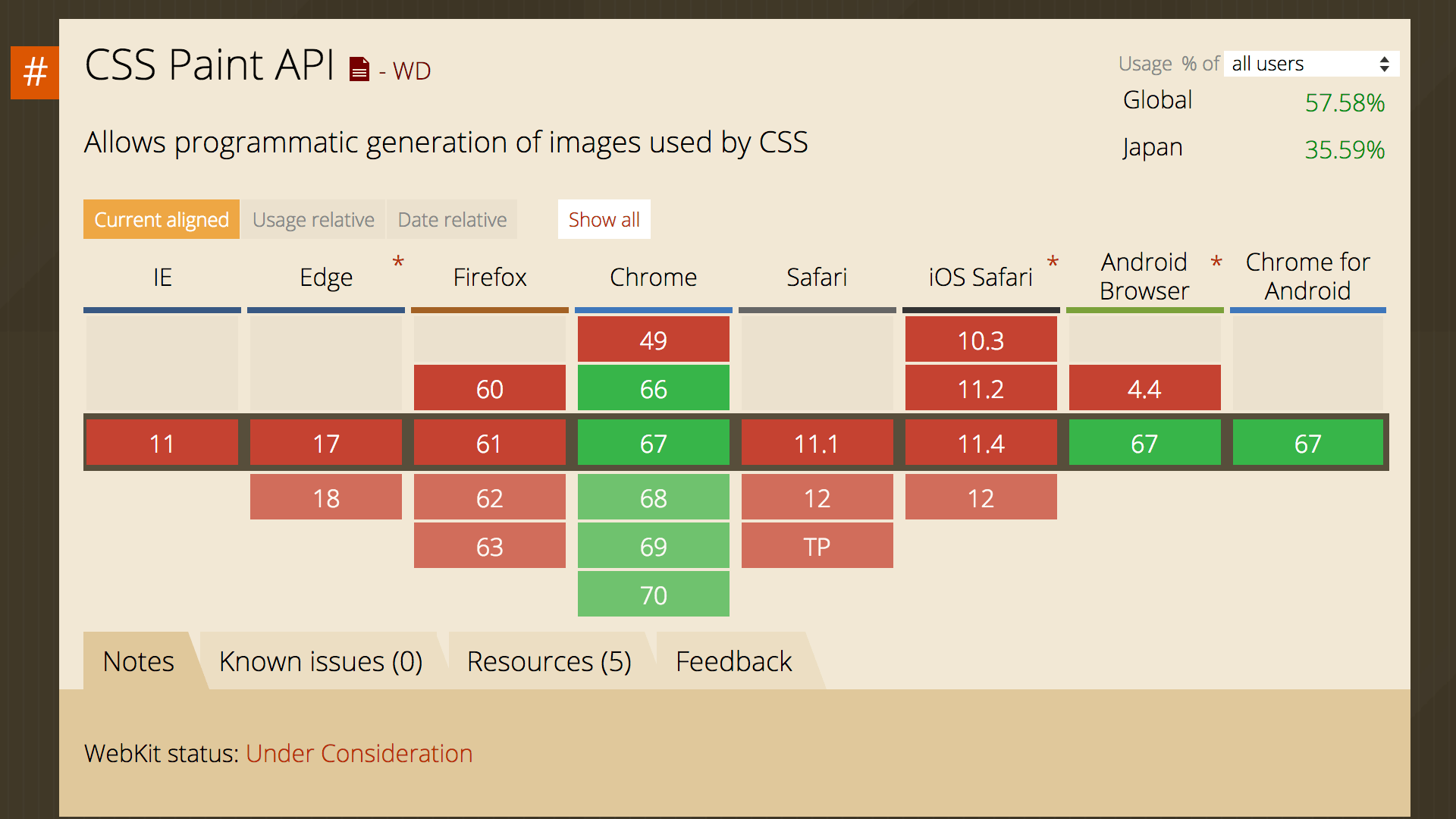Open the 'all users' usage dropdown

1310,64
